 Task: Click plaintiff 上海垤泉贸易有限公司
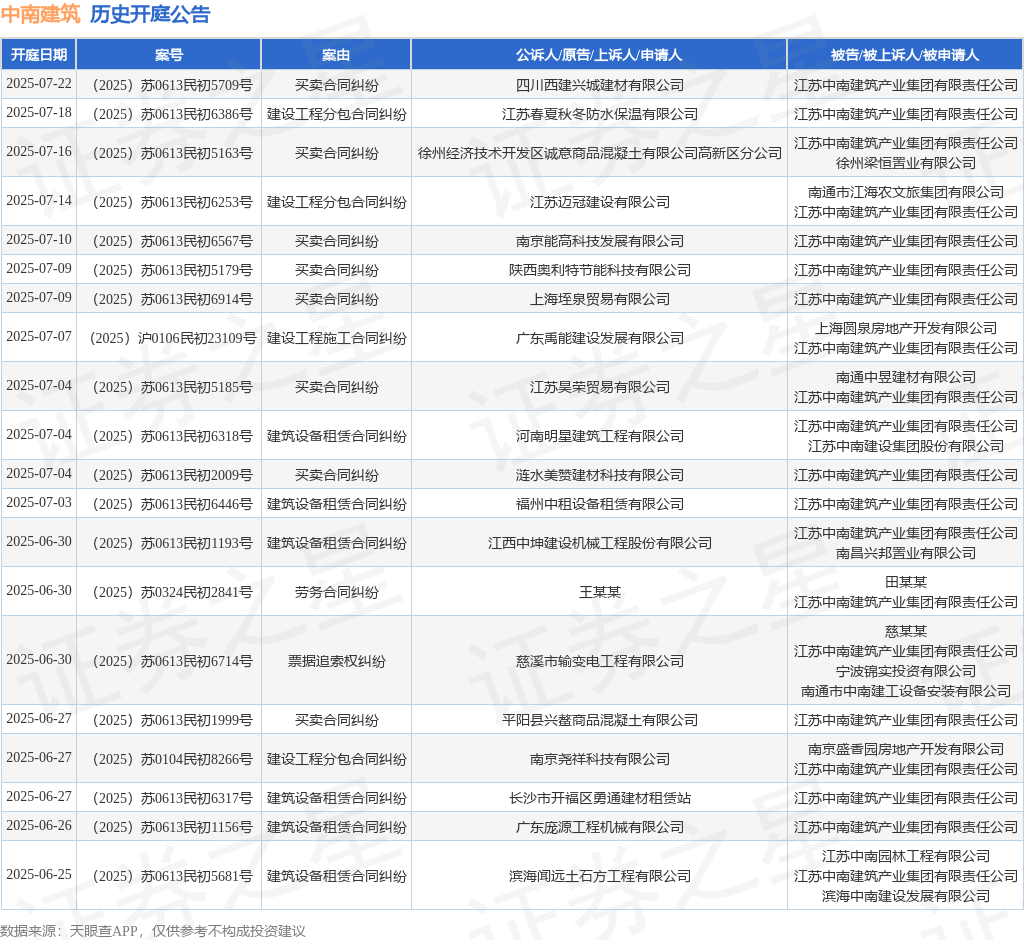(x=600, y=299)
